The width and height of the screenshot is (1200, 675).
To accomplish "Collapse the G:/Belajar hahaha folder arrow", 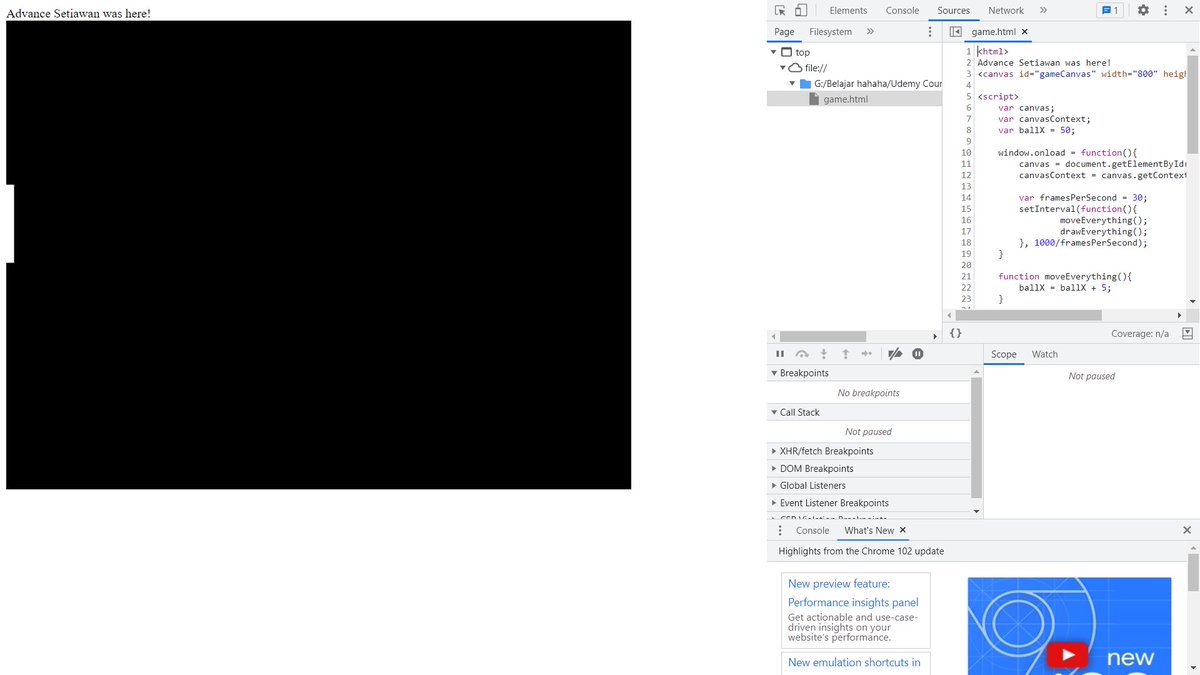I will point(793,83).
